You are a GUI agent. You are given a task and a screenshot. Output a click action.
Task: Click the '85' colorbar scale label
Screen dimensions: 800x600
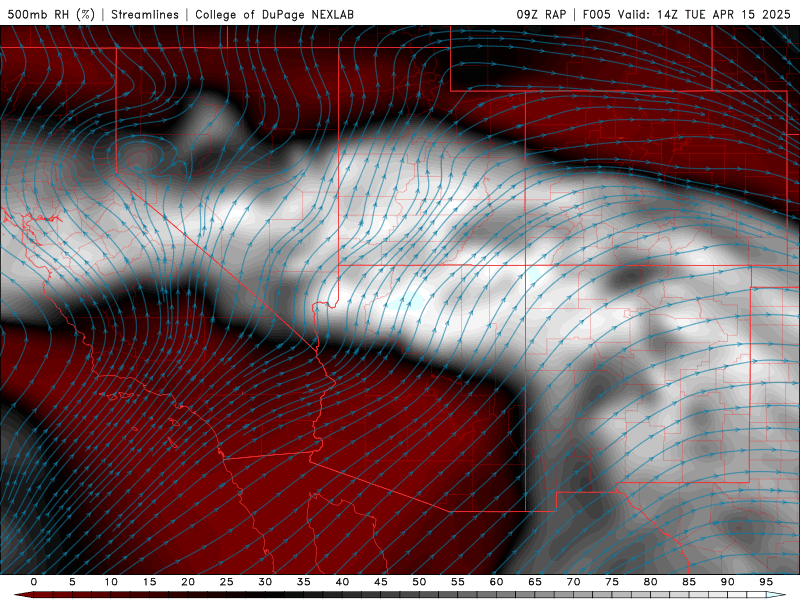(689, 582)
